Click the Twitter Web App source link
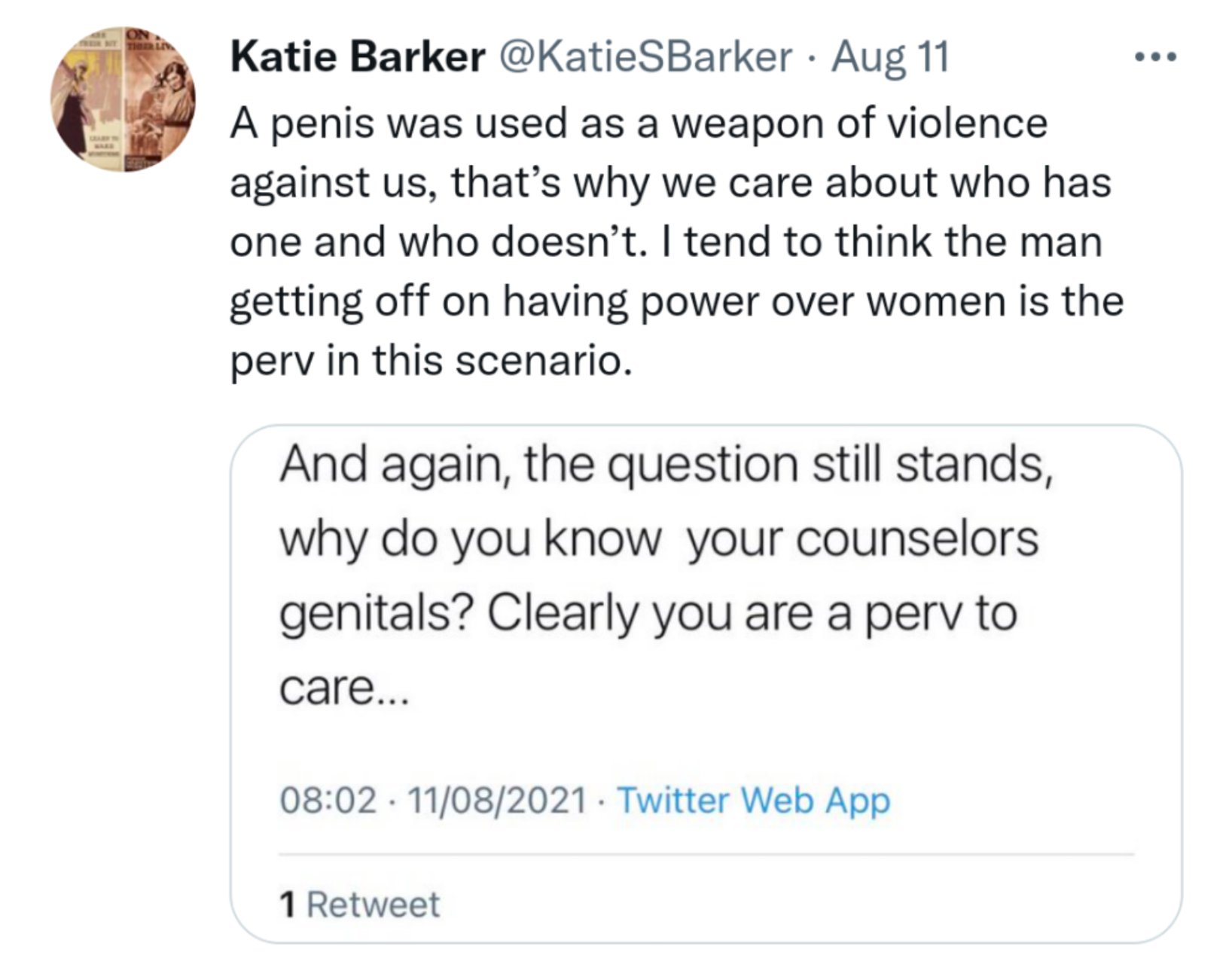Viewport: 1232px width, 955px height. tap(753, 799)
